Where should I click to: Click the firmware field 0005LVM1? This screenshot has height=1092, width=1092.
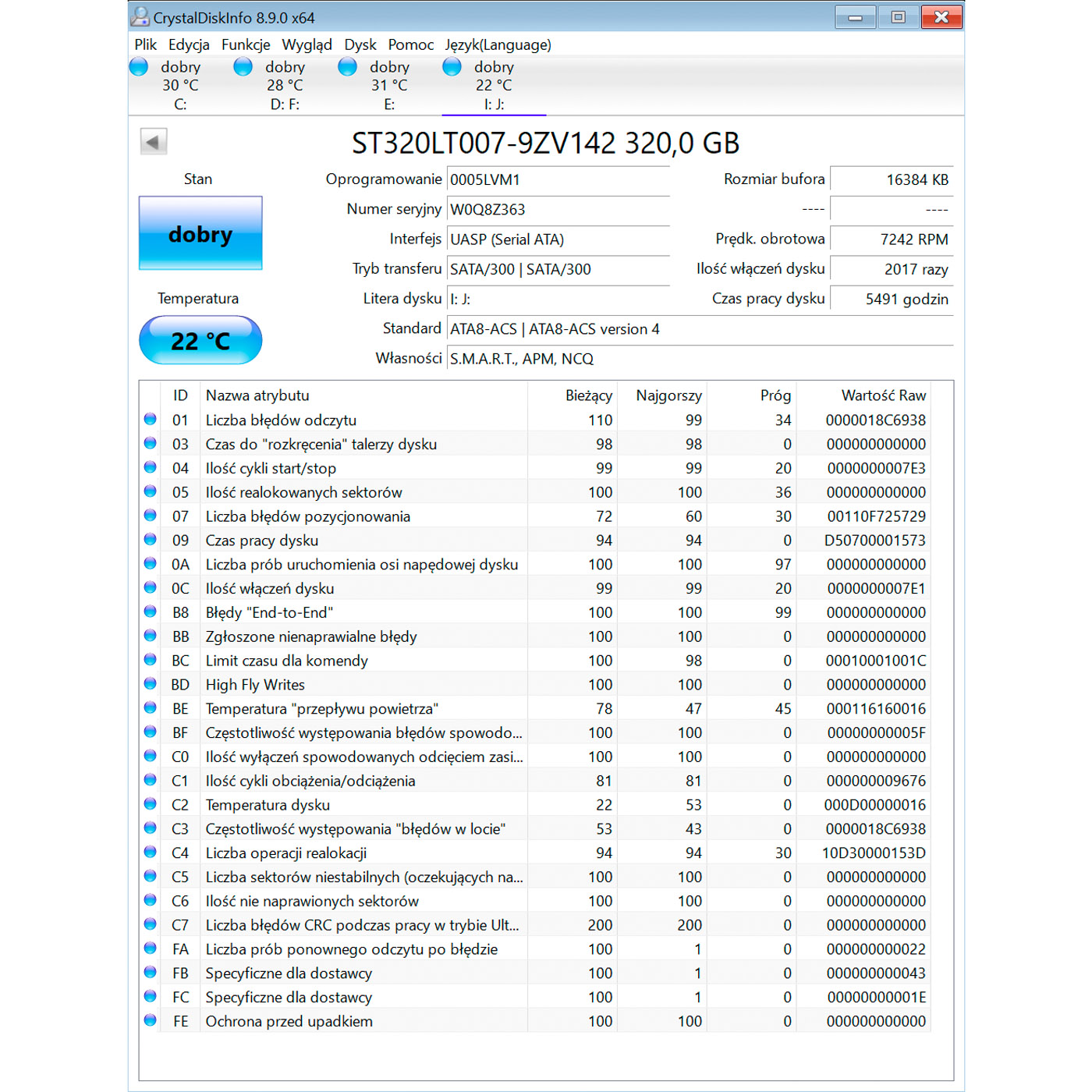click(x=558, y=179)
